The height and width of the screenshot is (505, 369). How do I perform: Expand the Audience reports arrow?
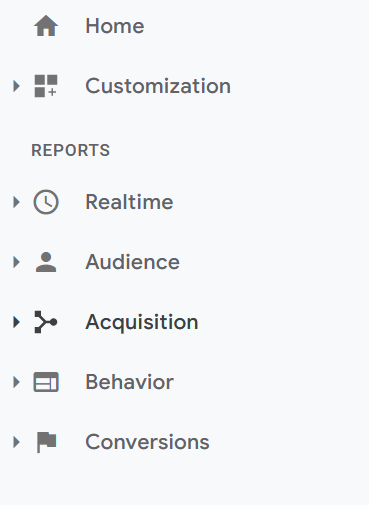[16, 262]
